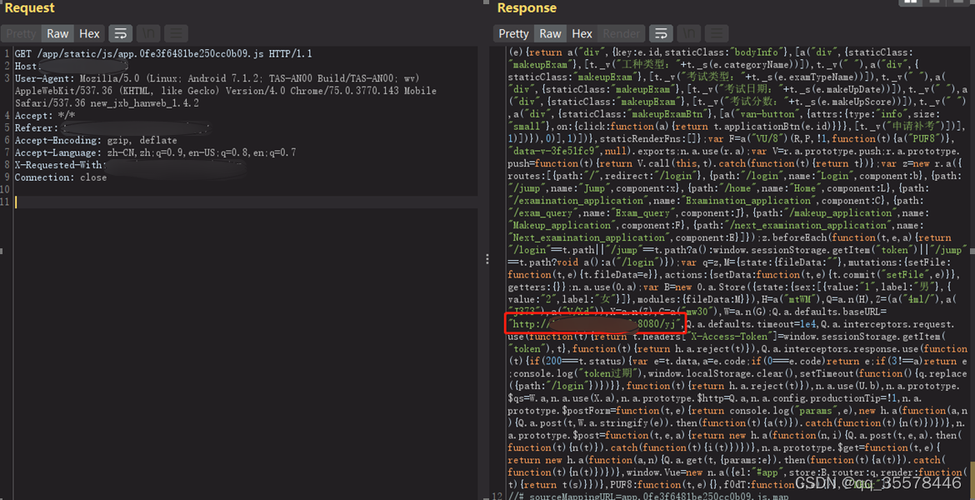Click the Connection: close header line
The image size is (975, 500).
pyautogui.click(x=61, y=178)
